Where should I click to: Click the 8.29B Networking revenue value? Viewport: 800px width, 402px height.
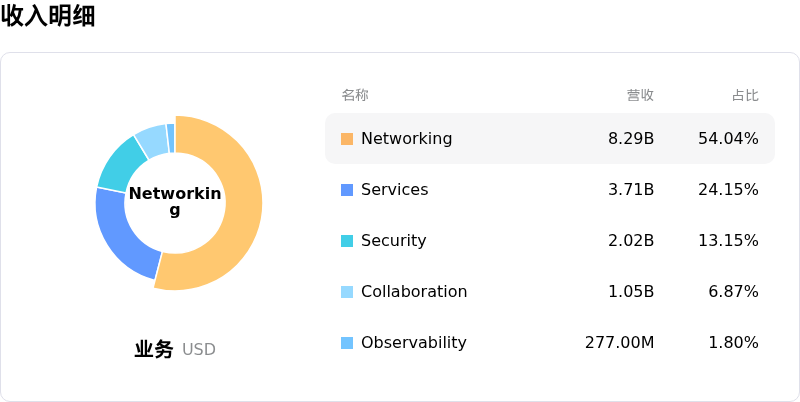click(631, 139)
